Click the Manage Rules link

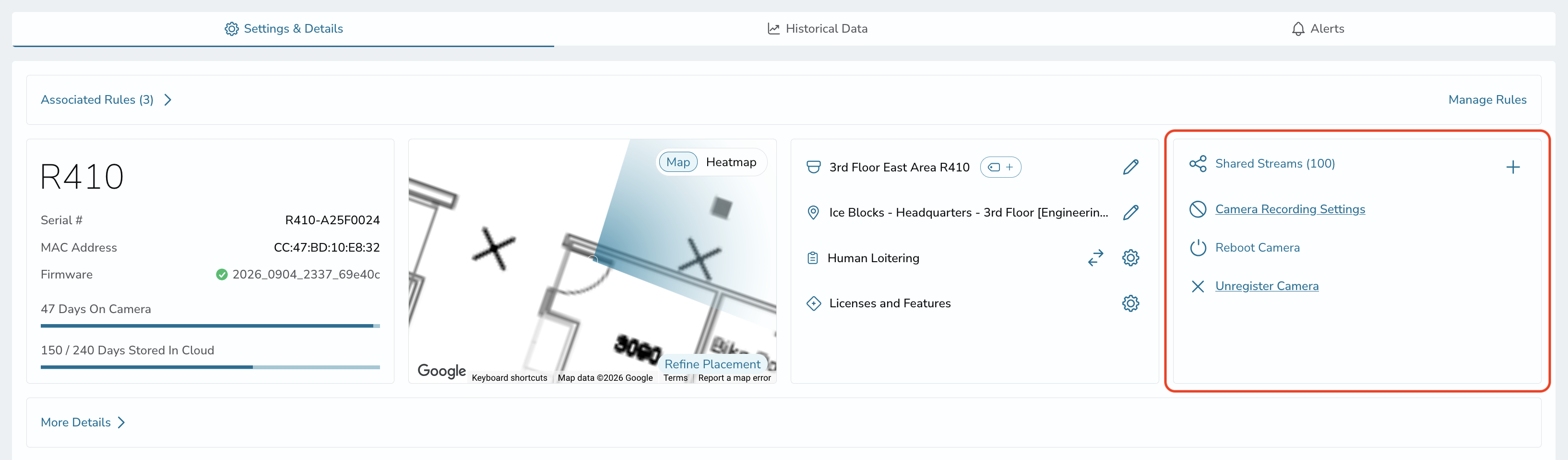tap(1487, 100)
